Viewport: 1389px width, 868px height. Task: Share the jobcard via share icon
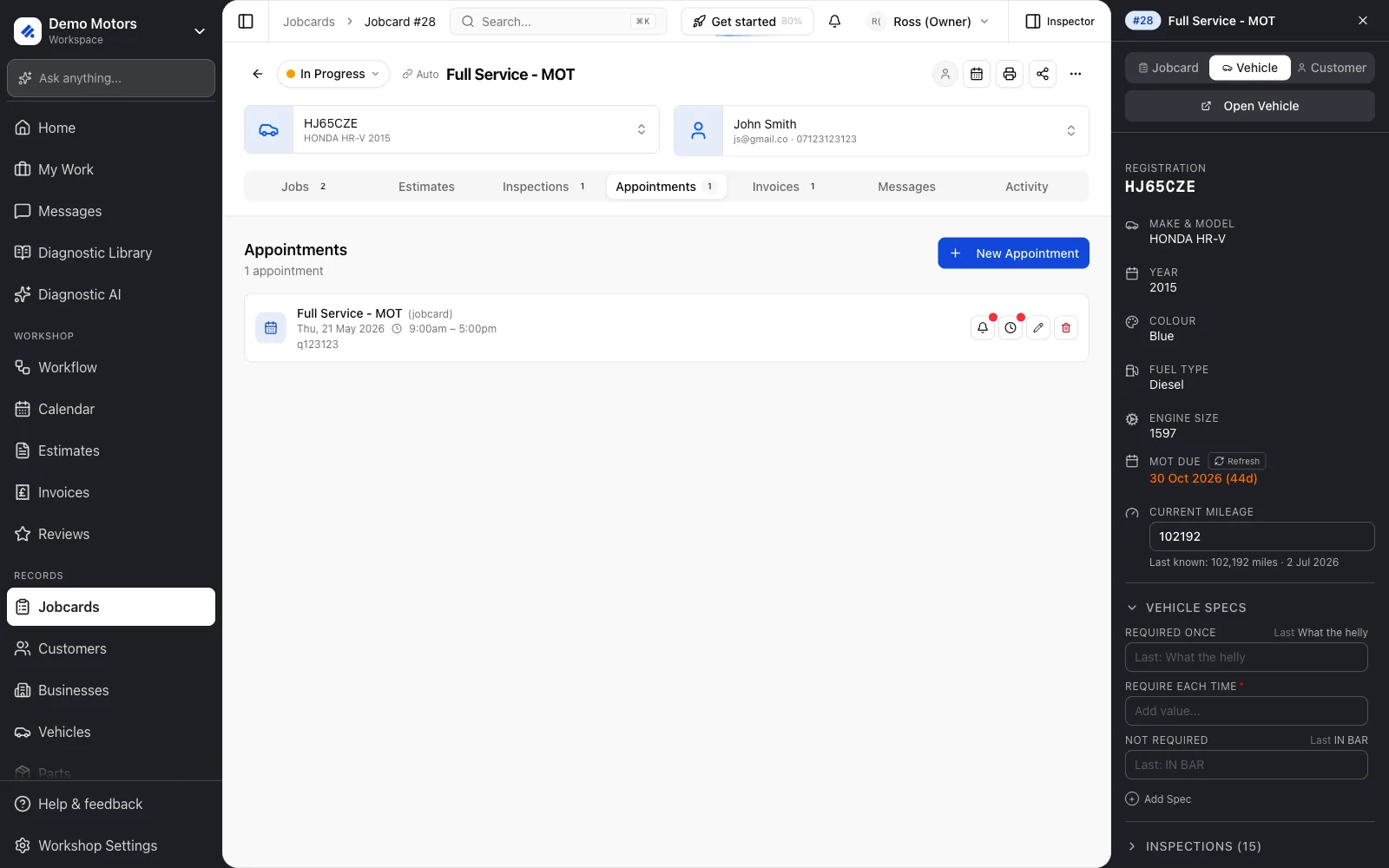point(1043,74)
